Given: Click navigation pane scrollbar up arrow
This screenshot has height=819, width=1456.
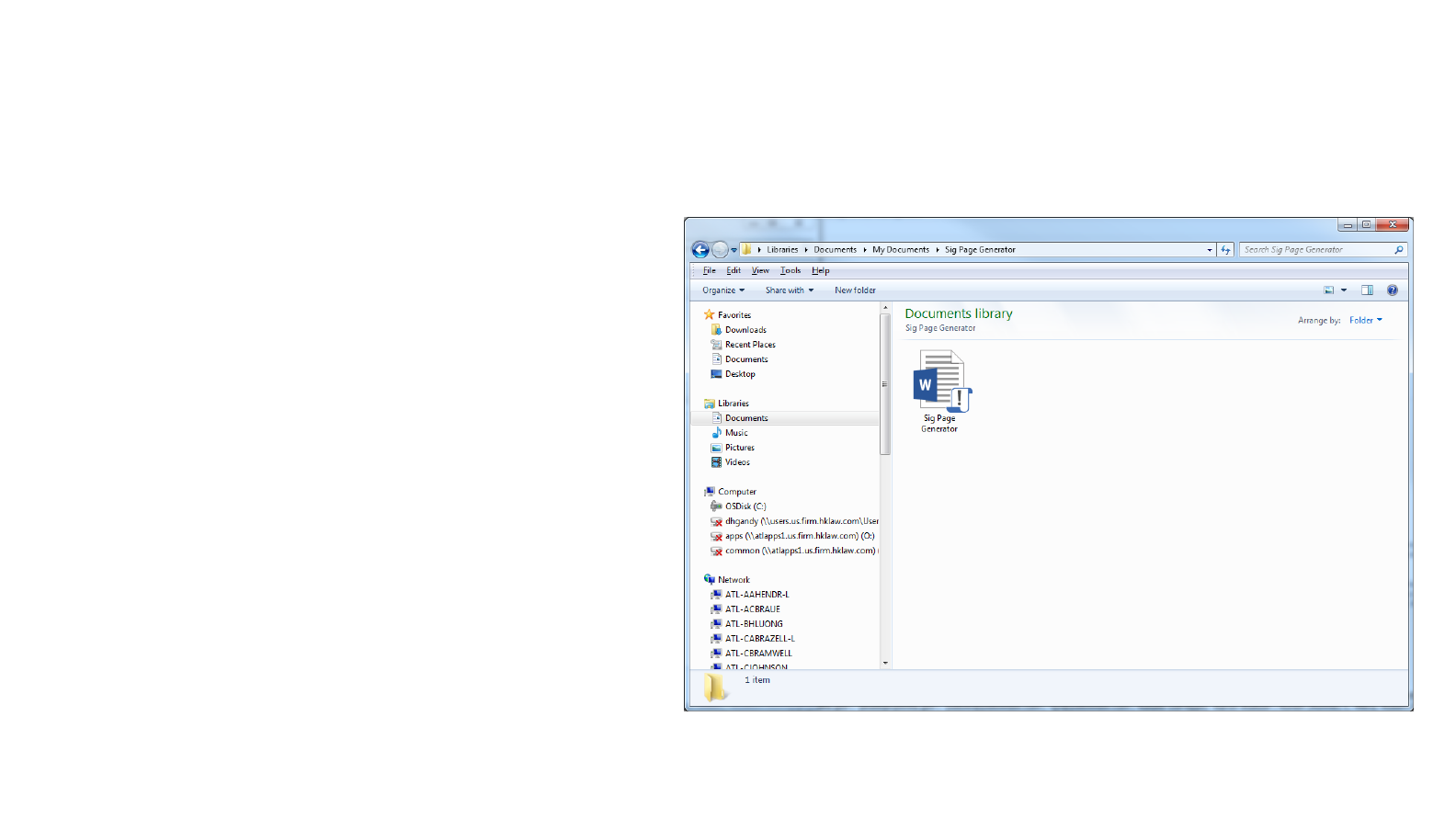Looking at the screenshot, I should click(x=885, y=308).
